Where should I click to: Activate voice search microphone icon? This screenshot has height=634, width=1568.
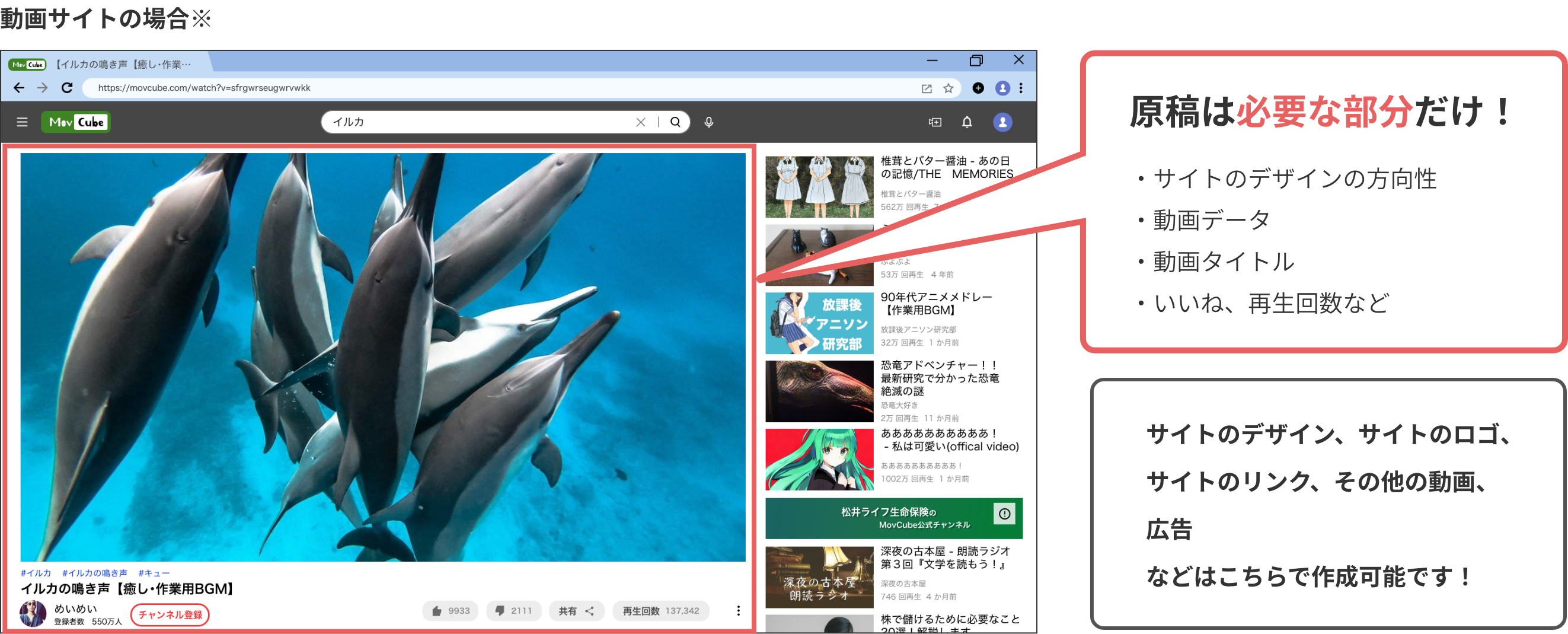pos(708,122)
